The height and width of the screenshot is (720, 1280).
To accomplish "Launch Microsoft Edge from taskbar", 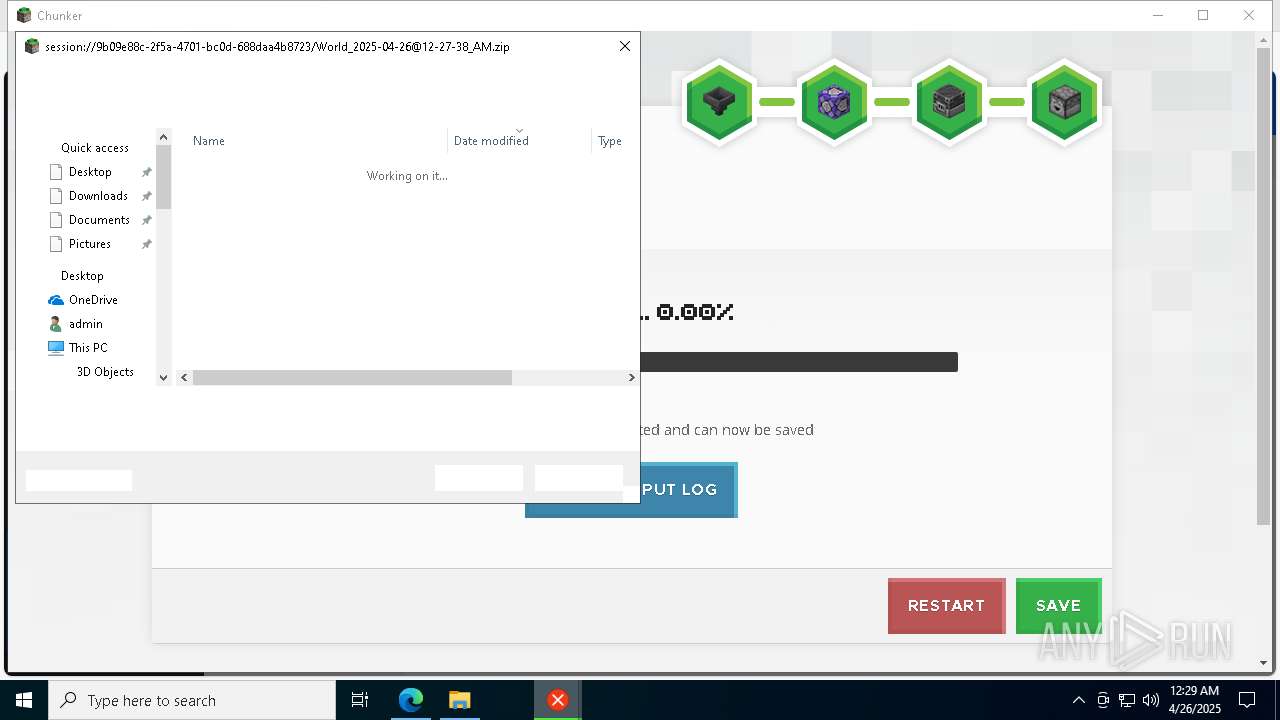I will (411, 700).
